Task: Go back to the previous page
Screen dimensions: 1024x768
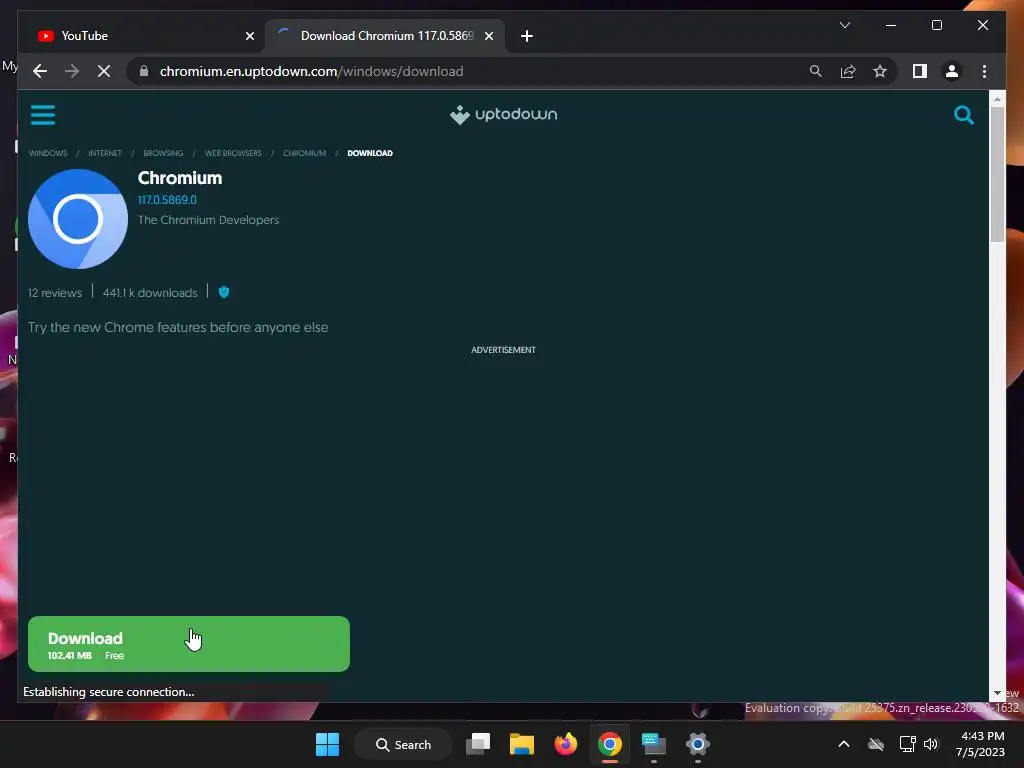Action: pyautogui.click(x=40, y=71)
